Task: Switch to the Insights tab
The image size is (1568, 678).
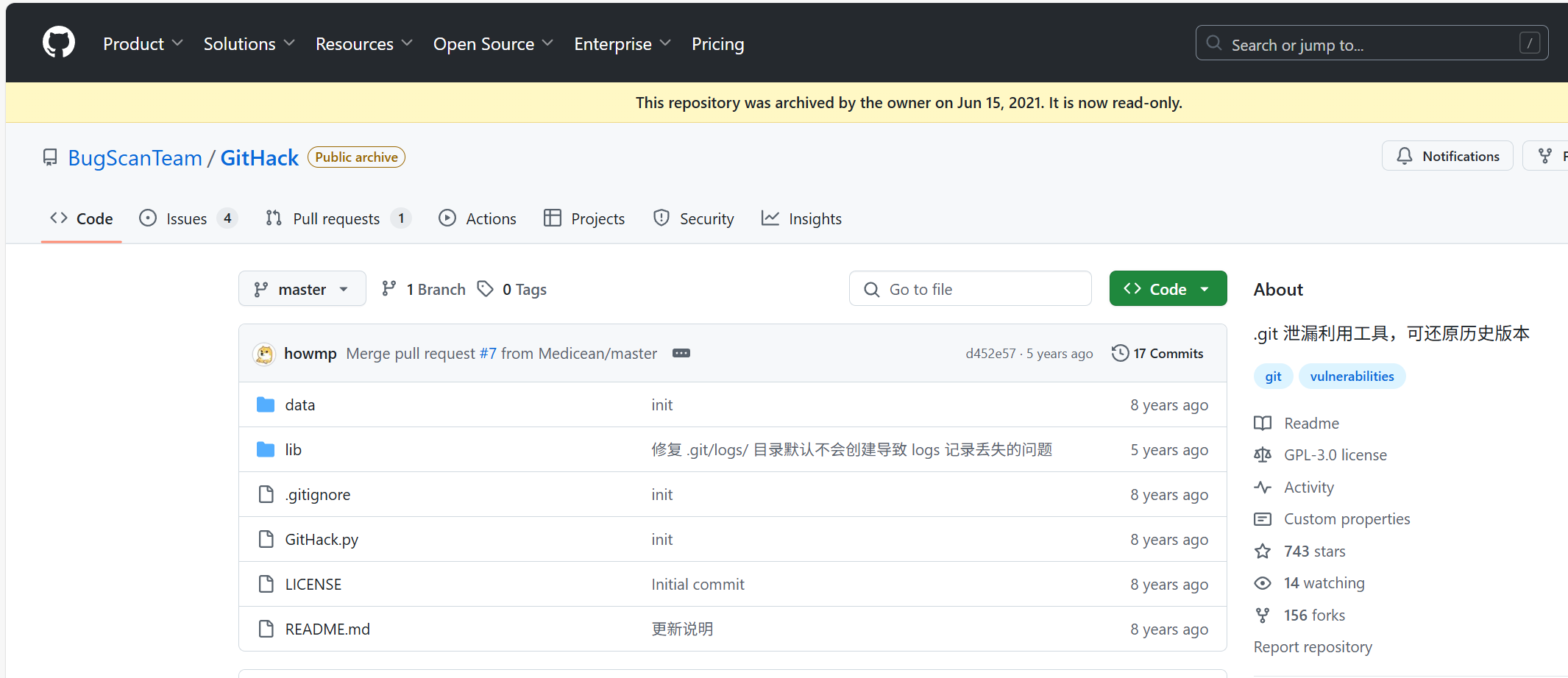Action: [801, 219]
